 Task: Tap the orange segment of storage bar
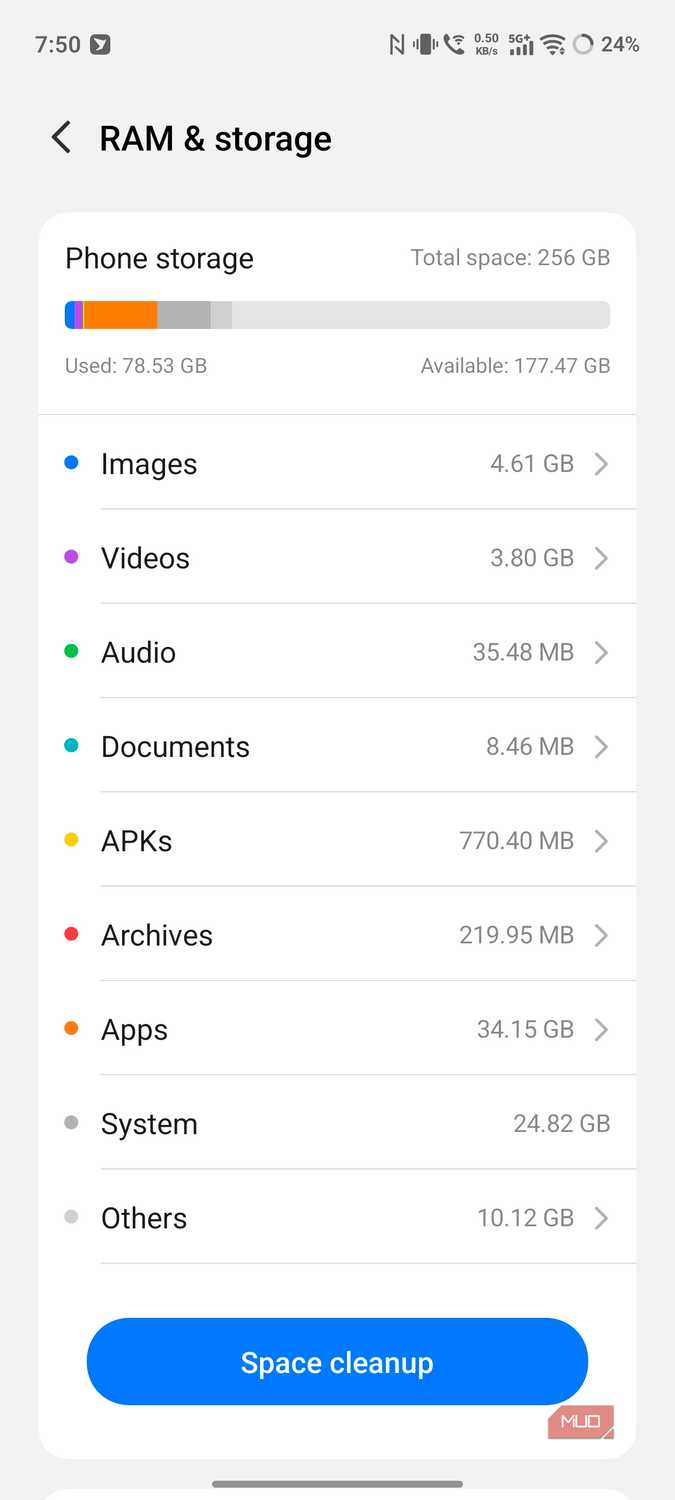[x=120, y=315]
